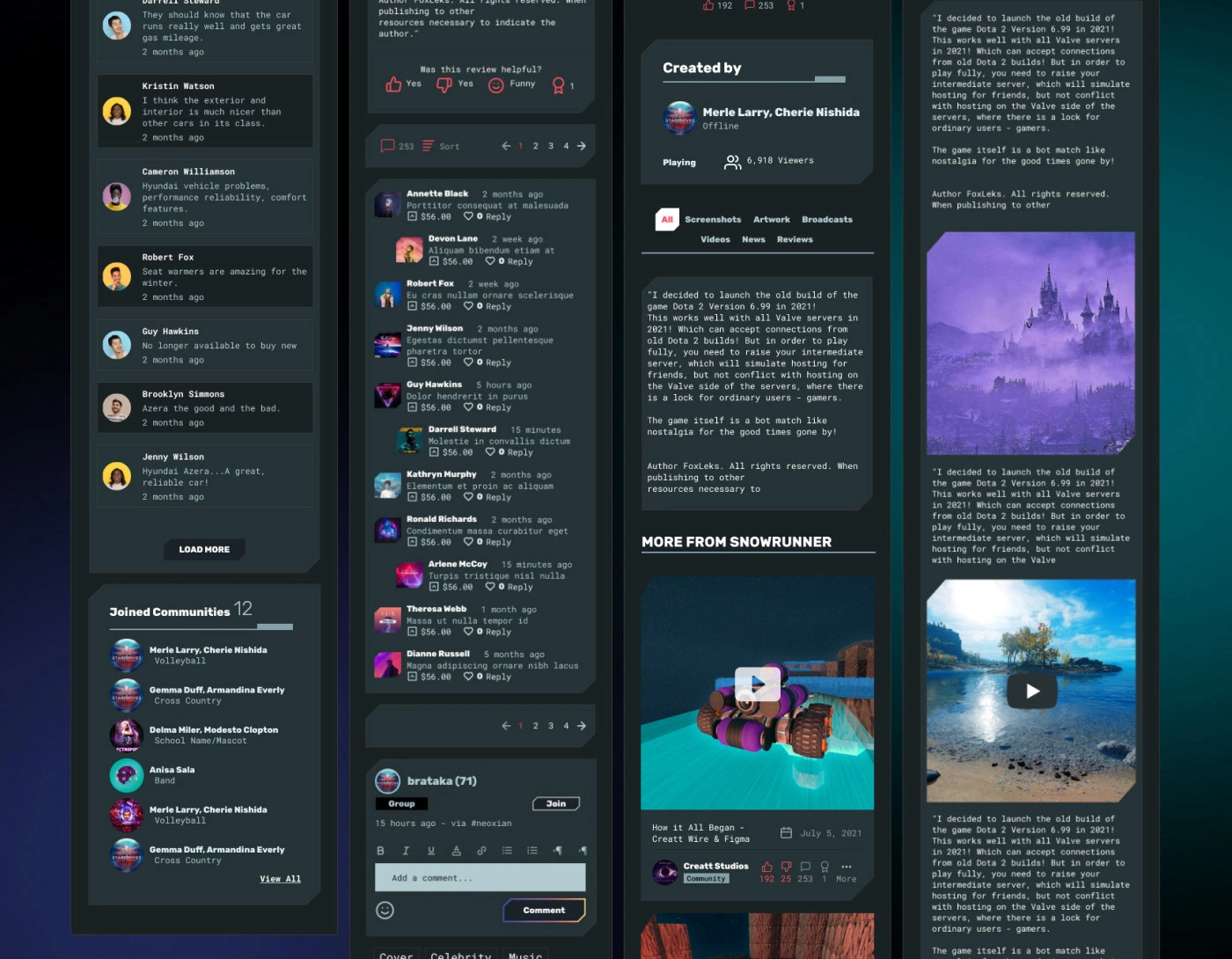Click previous-page arrow in pagination below comments

(506, 726)
